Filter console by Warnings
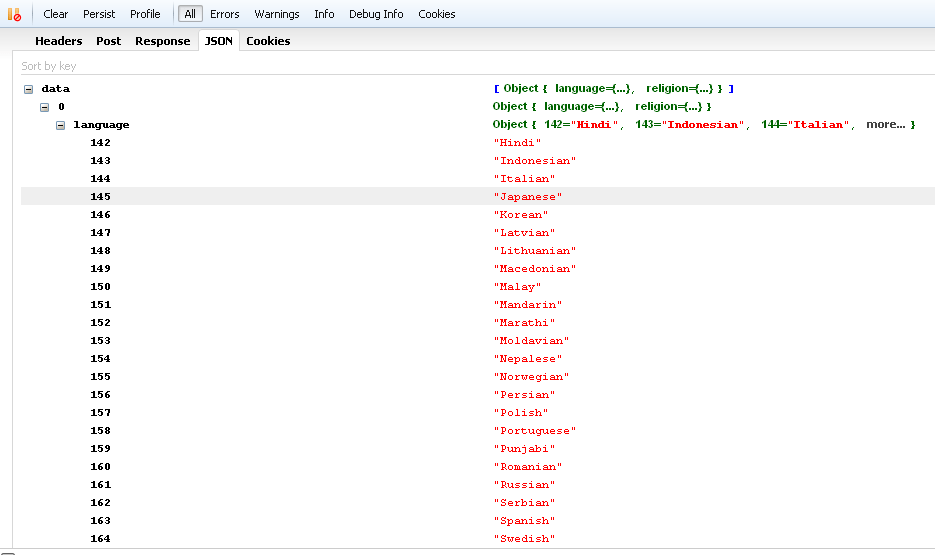Image resolution: width=935 pixels, height=555 pixels. point(277,14)
